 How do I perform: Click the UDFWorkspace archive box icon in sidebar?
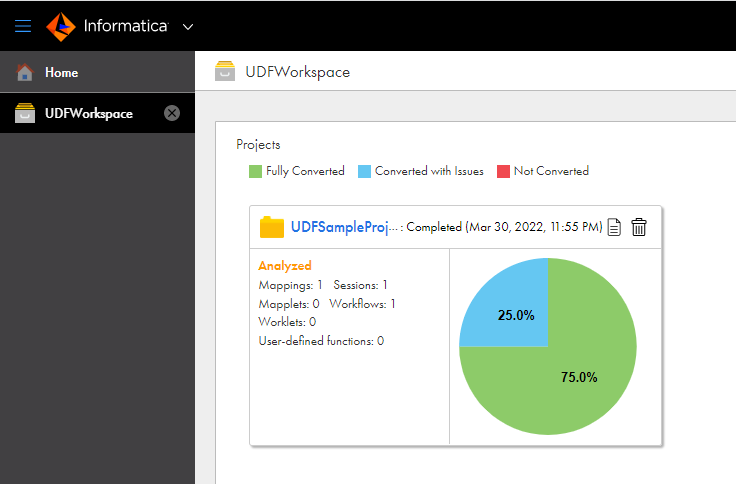coord(25,113)
